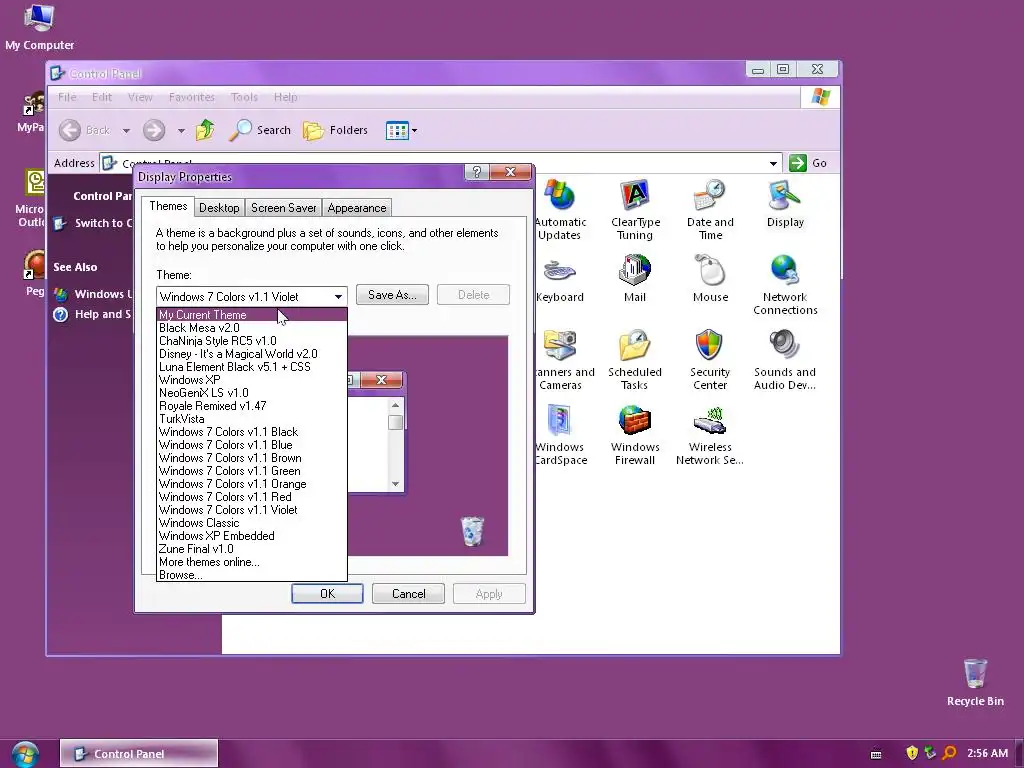Open the Forward history dropdown arrow
Viewport: 1024px width, 768px height.
pos(181,131)
